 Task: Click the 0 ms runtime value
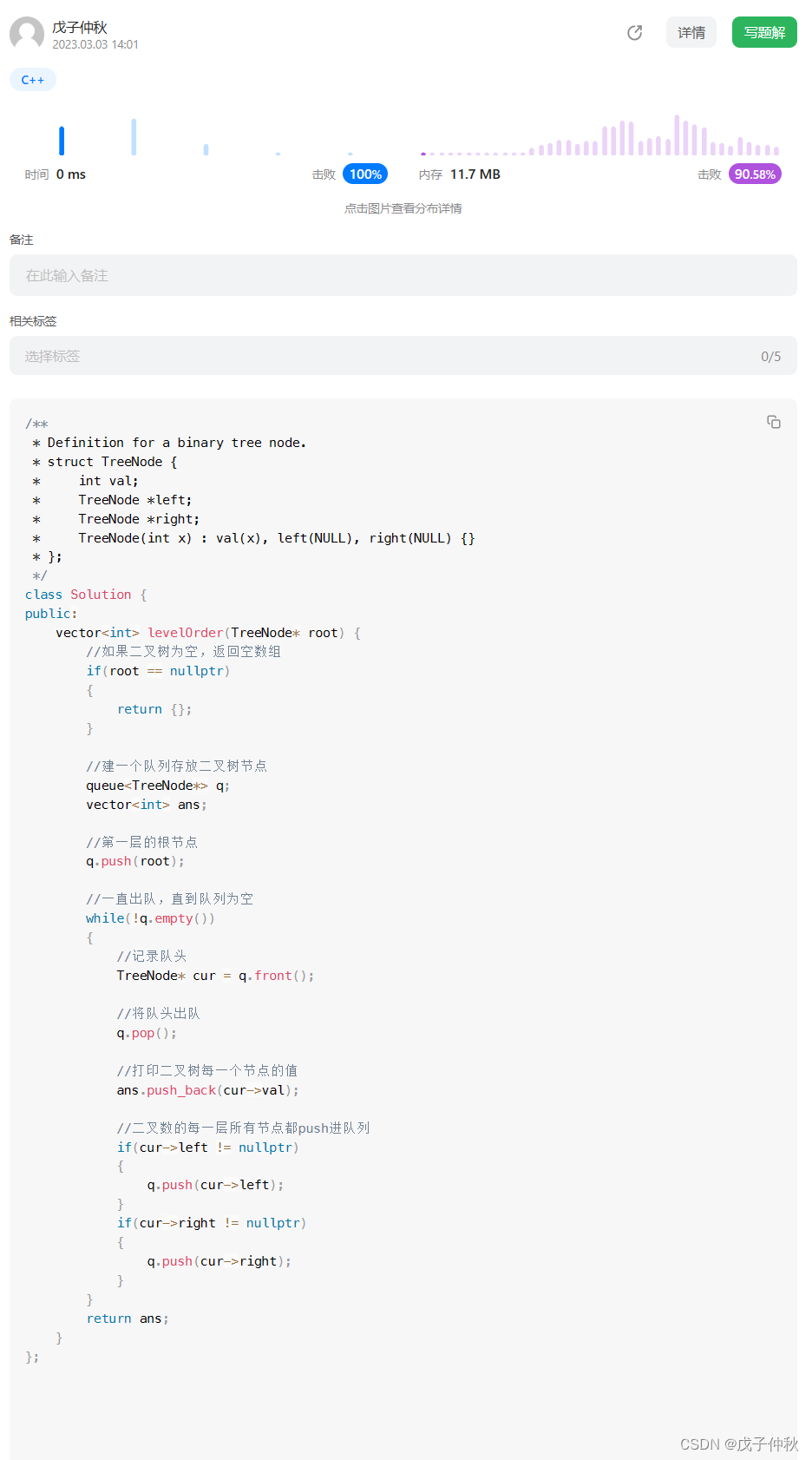tap(71, 174)
